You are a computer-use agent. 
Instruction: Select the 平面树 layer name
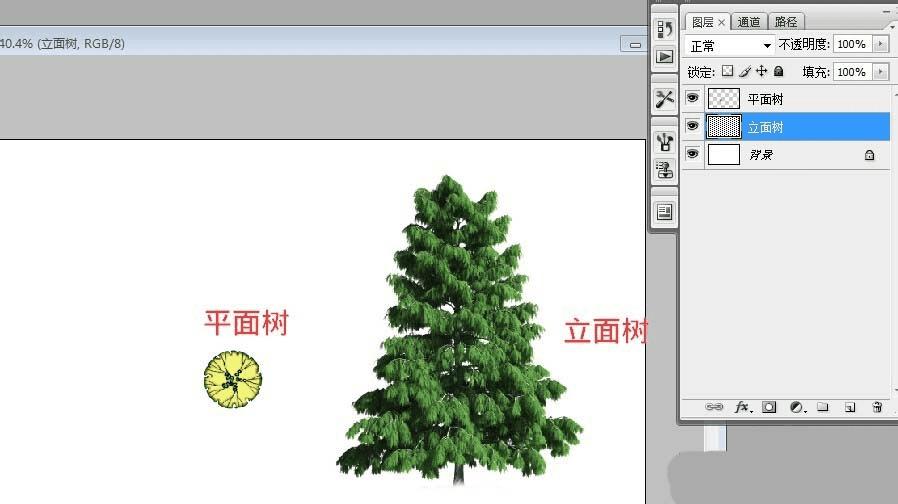tap(765, 99)
